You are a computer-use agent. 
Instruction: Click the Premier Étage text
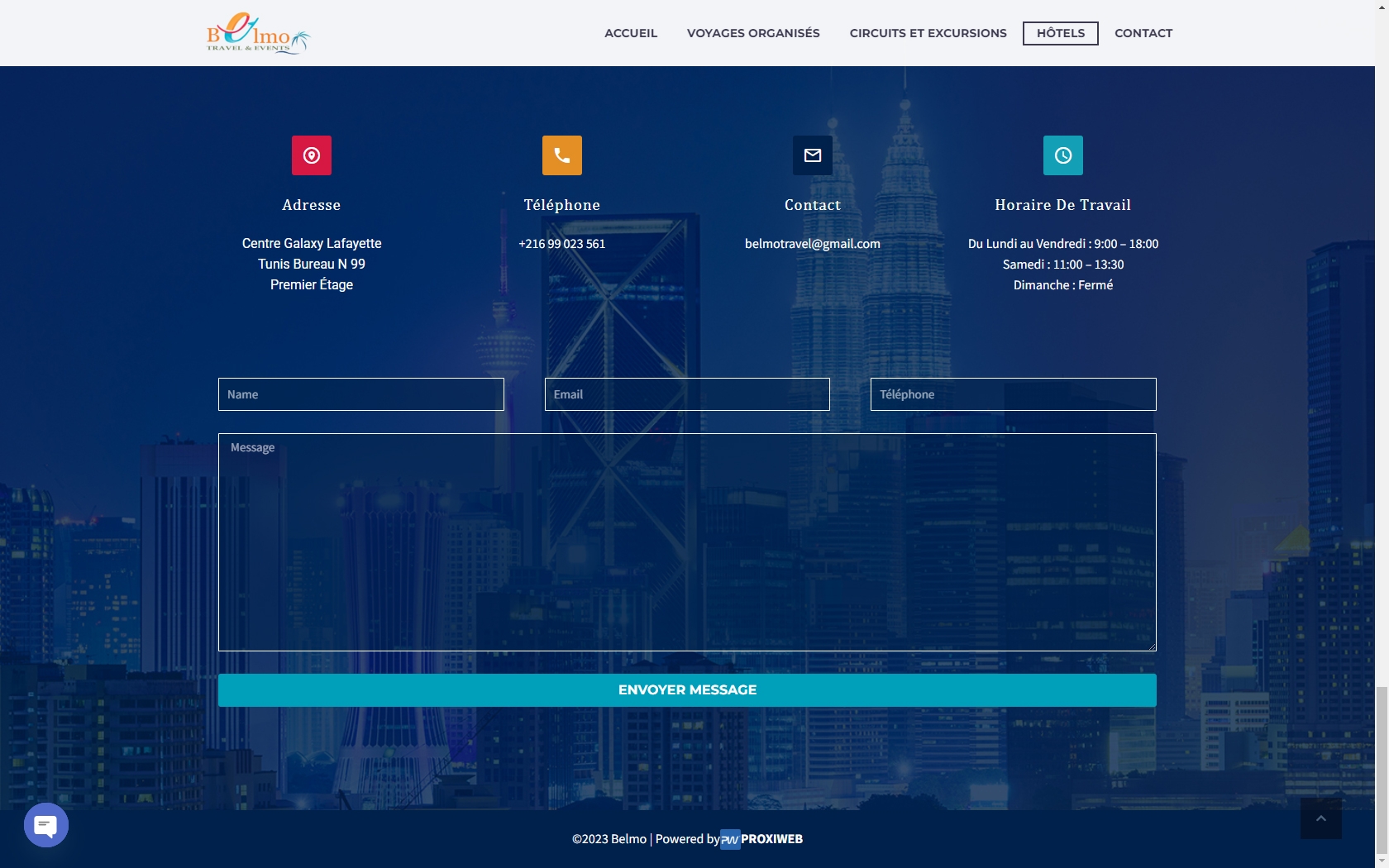[312, 284]
